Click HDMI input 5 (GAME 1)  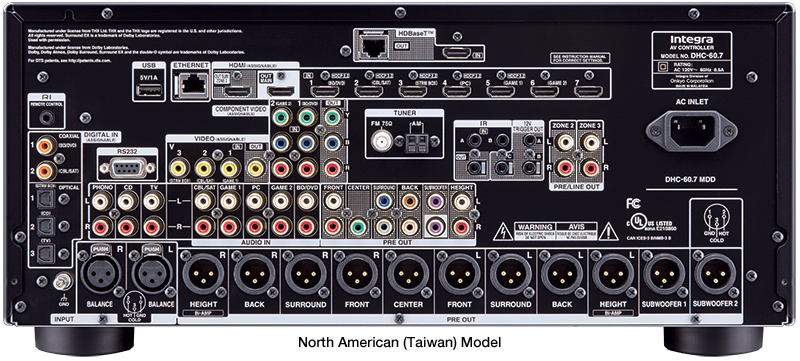click(501, 92)
